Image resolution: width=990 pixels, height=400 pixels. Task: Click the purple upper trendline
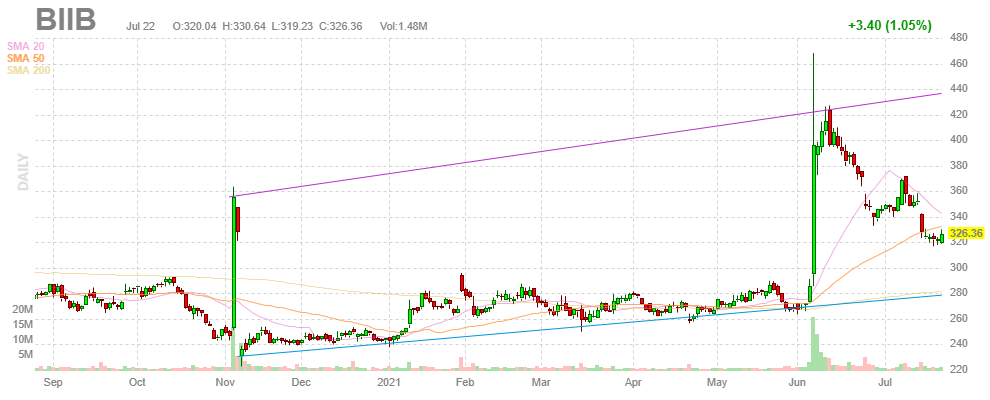587,144
